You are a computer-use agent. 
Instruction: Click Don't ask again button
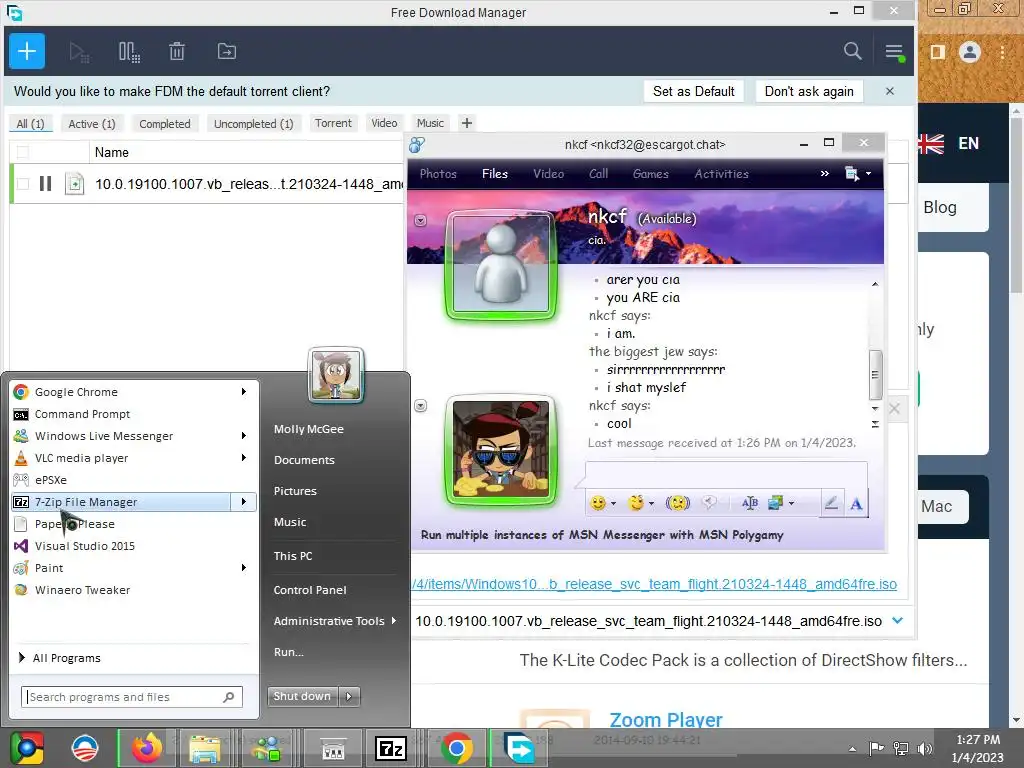coord(808,91)
